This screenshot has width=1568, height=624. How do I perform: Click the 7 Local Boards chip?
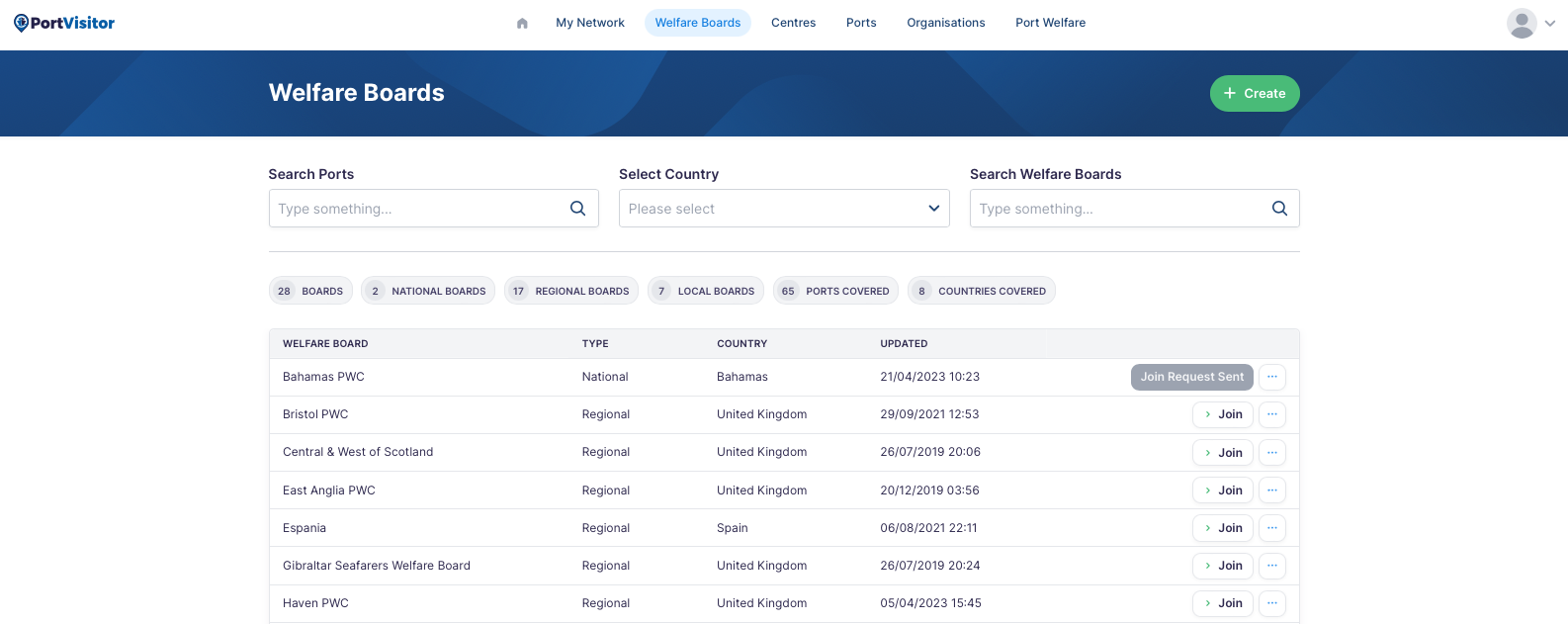pyautogui.click(x=706, y=291)
